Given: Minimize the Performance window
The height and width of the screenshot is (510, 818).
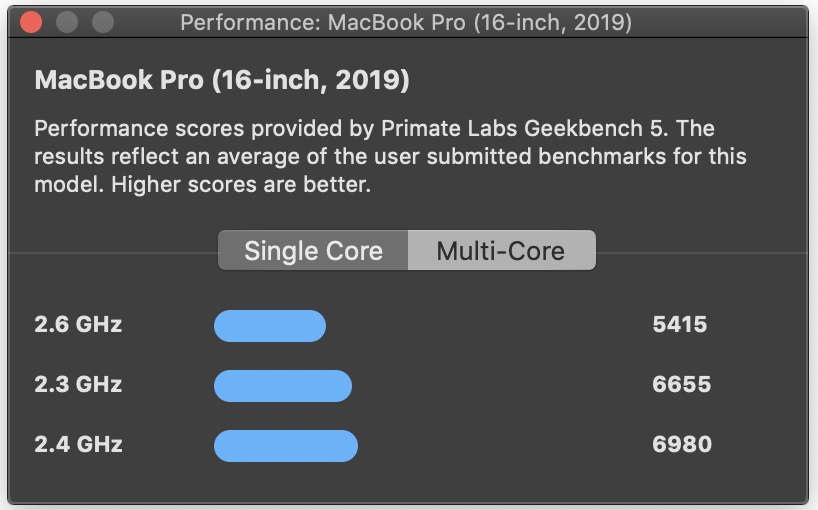Looking at the screenshot, I should click(x=66, y=22).
